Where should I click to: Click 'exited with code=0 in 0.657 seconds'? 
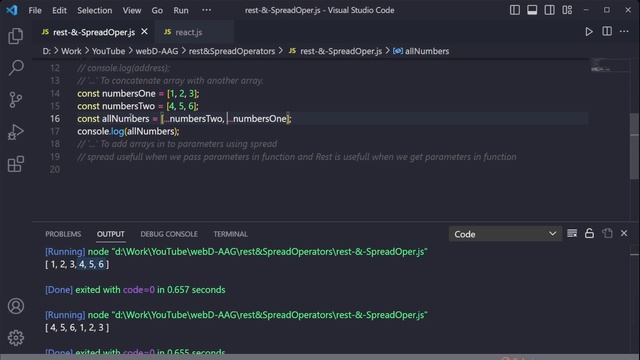click(x=150, y=290)
